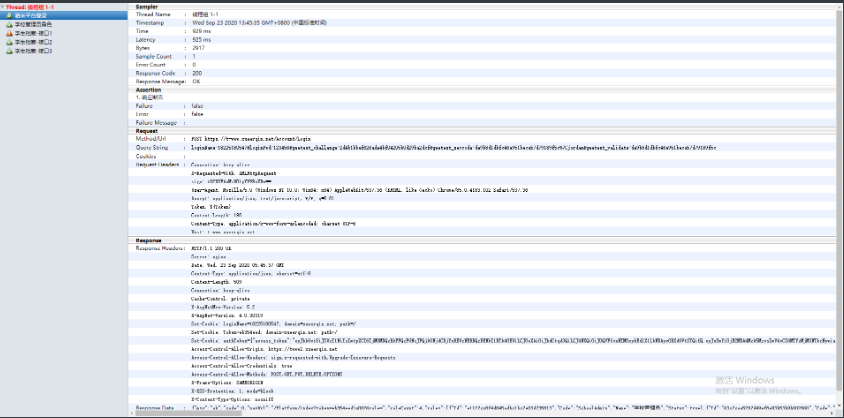844x418 pixels.
Task: Click the X-Content-Type-Options: nosniff line
Action: click(x=233, y=399)
